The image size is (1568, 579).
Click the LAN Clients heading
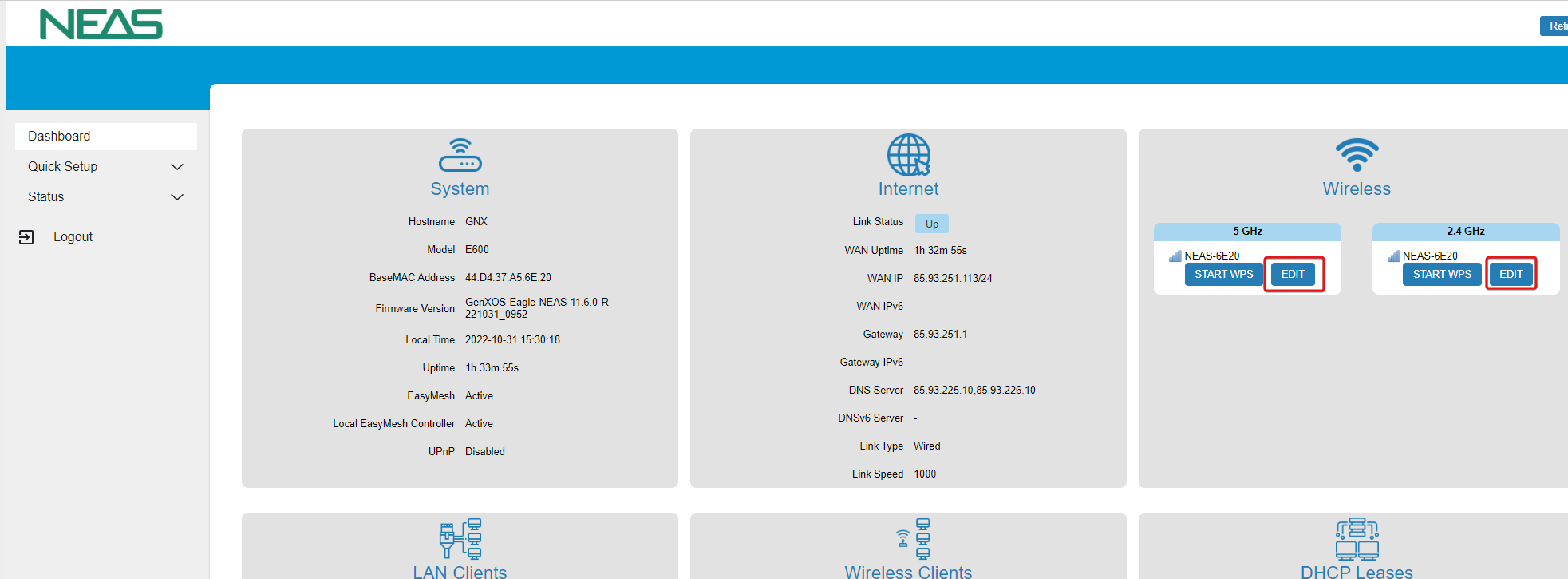460,572
